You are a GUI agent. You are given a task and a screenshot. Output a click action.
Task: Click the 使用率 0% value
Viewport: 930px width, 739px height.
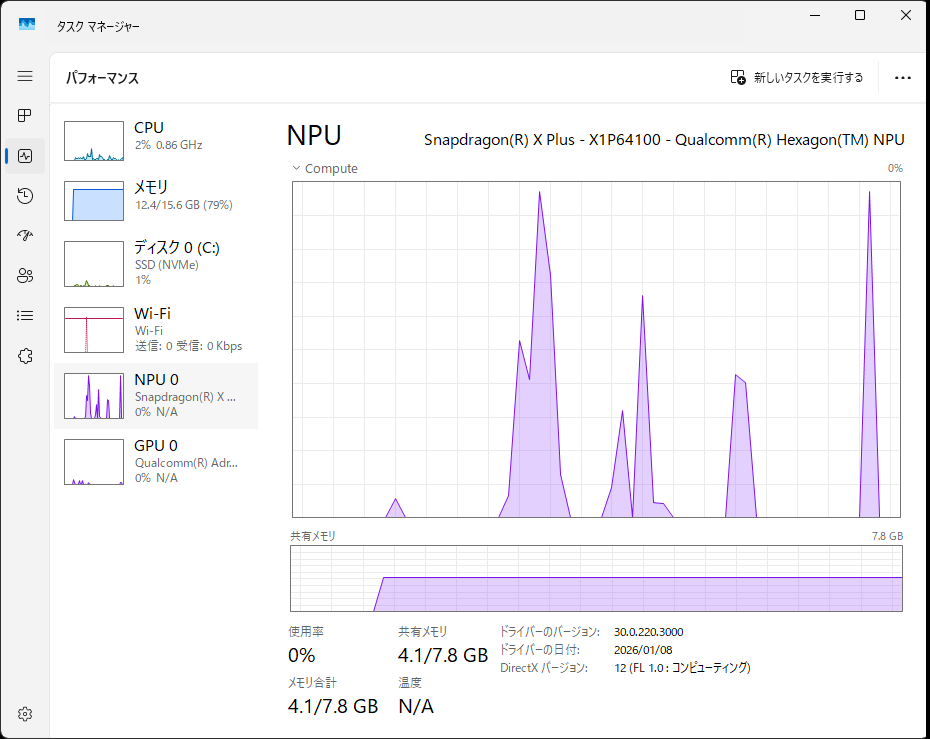point(301,655)
